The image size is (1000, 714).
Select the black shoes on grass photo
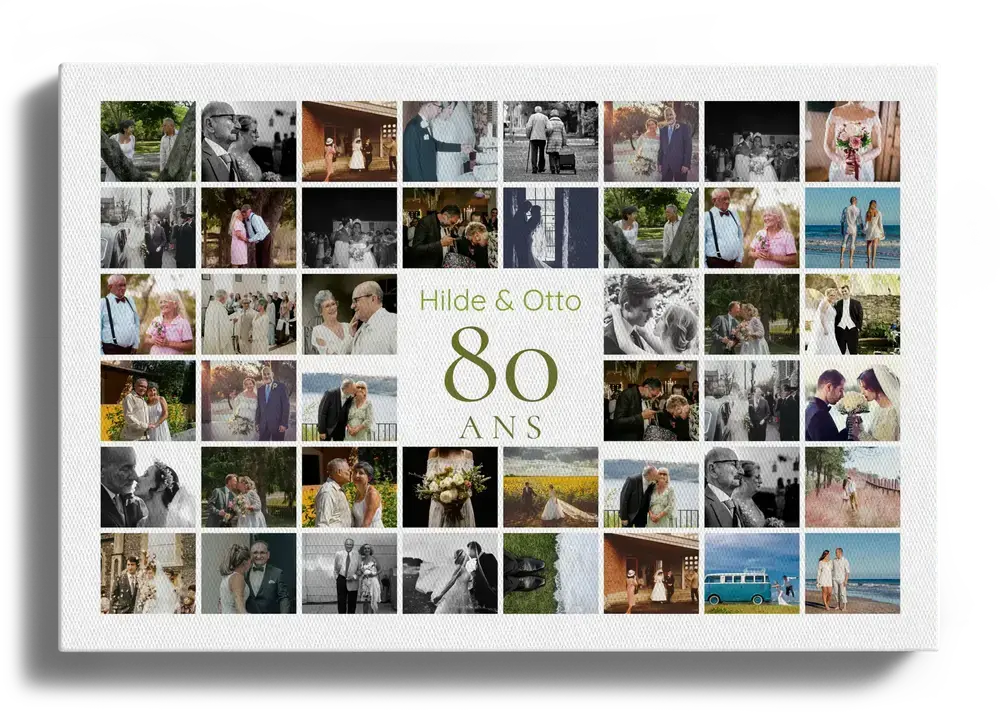click(x=551, y=574)
